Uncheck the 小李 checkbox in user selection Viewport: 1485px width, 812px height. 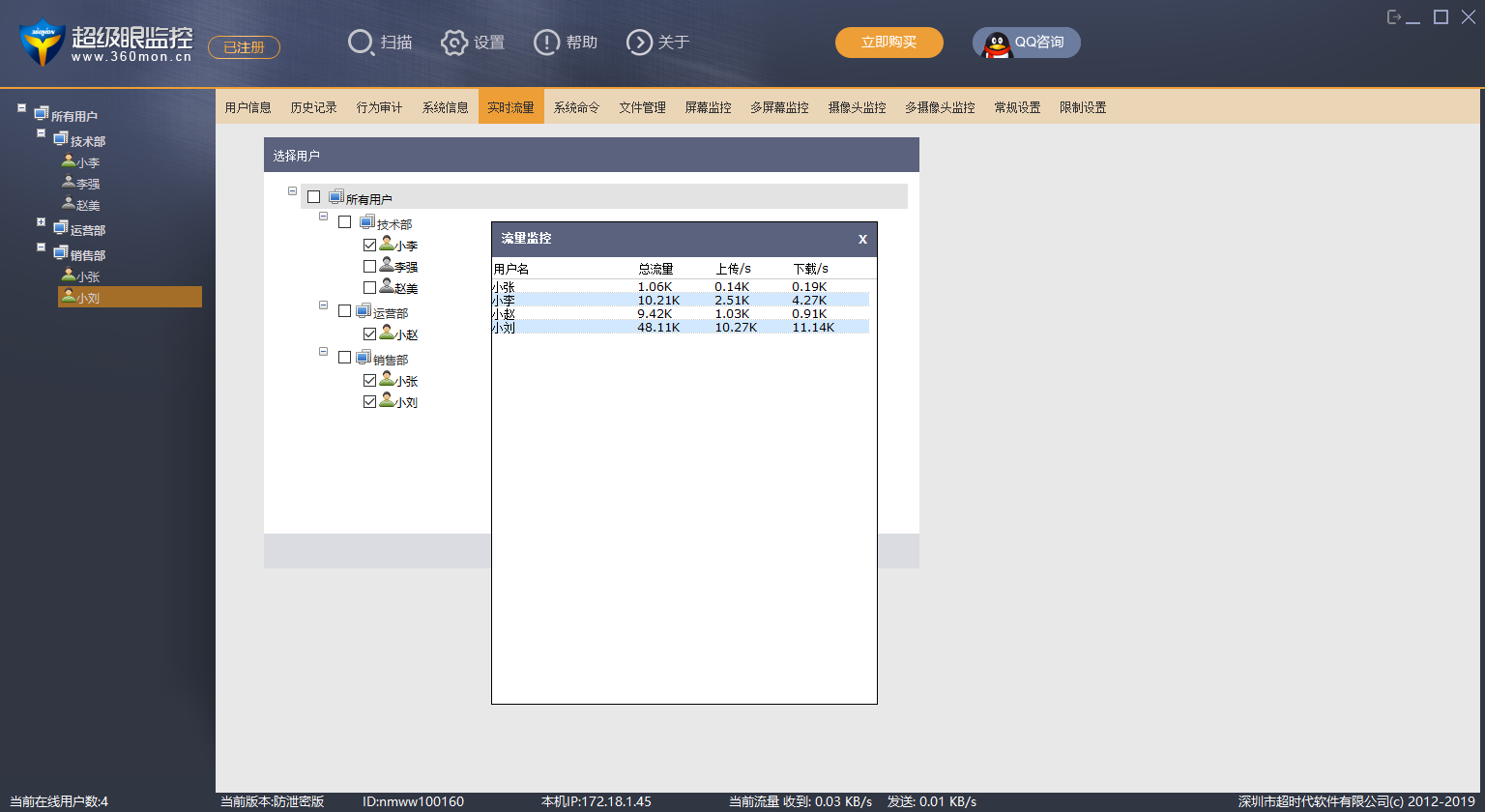pyautogui.click(x=369, y=246)
